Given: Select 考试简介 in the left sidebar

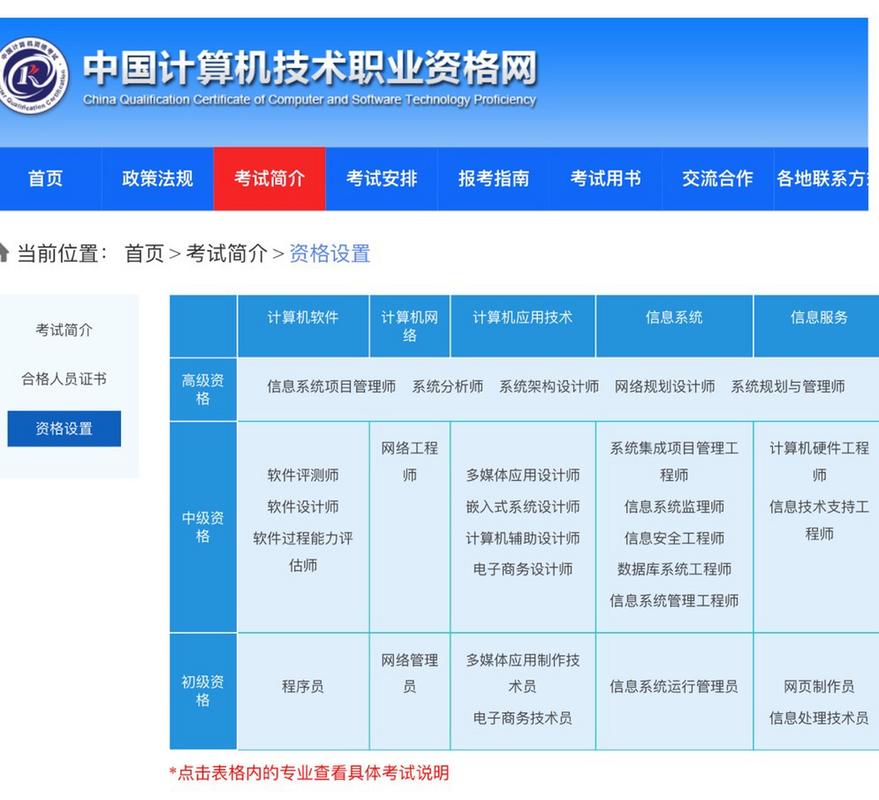Looking at the screenshot, I should (64, 330).
